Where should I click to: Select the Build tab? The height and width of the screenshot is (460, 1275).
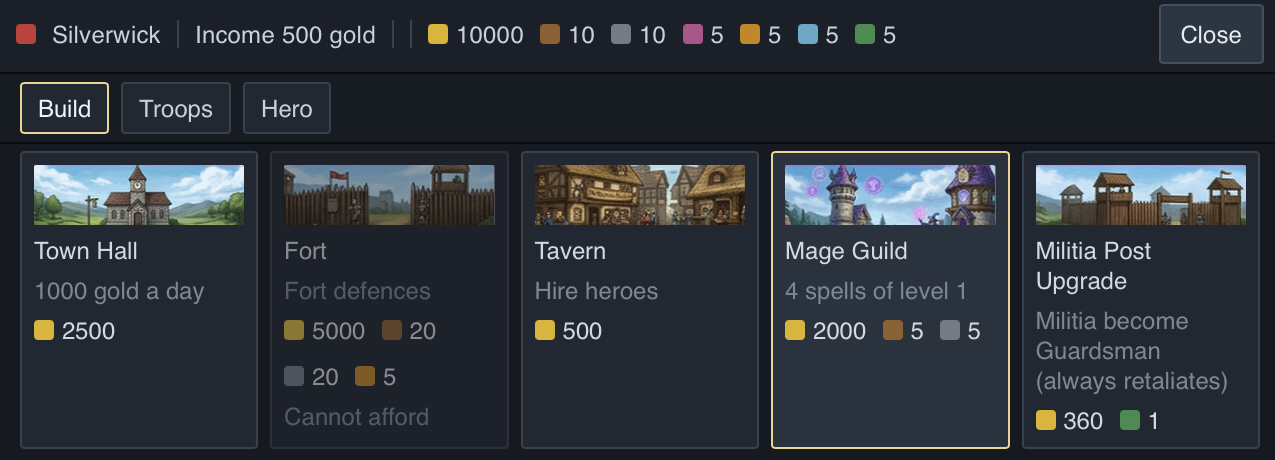[64, 108]
